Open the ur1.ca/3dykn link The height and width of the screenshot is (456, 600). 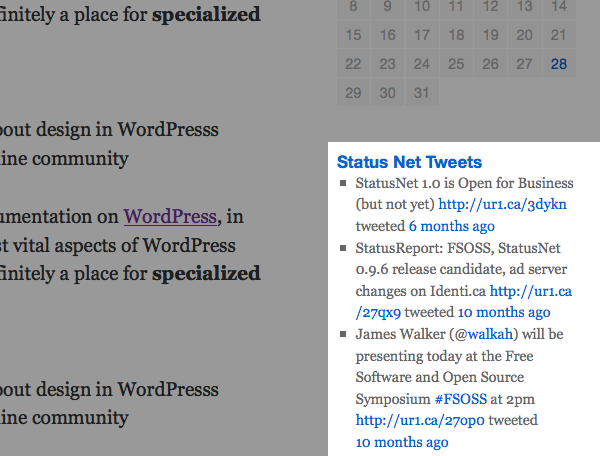click(502, 204)
